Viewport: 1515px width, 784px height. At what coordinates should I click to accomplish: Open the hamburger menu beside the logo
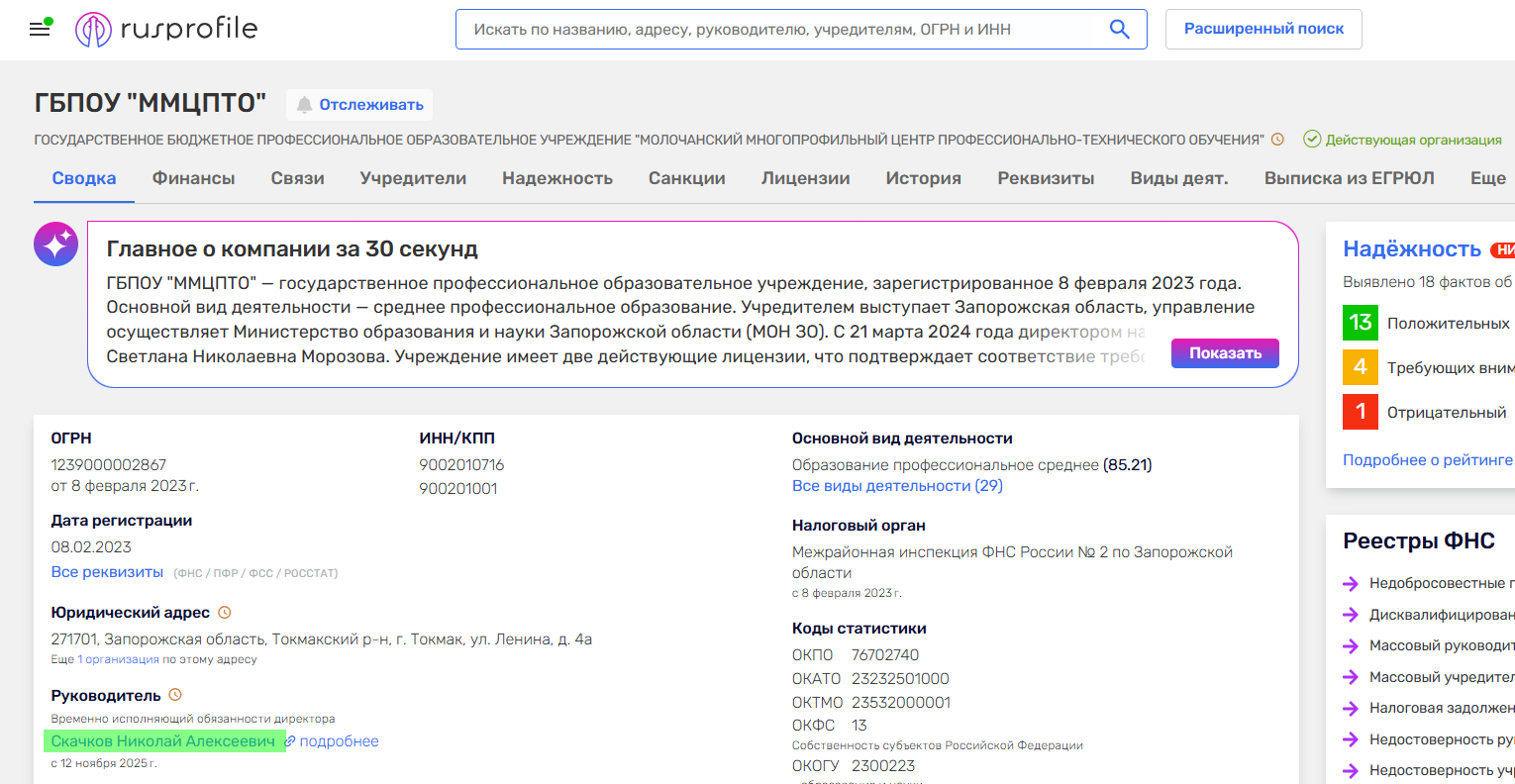click(x=39, y=28)
